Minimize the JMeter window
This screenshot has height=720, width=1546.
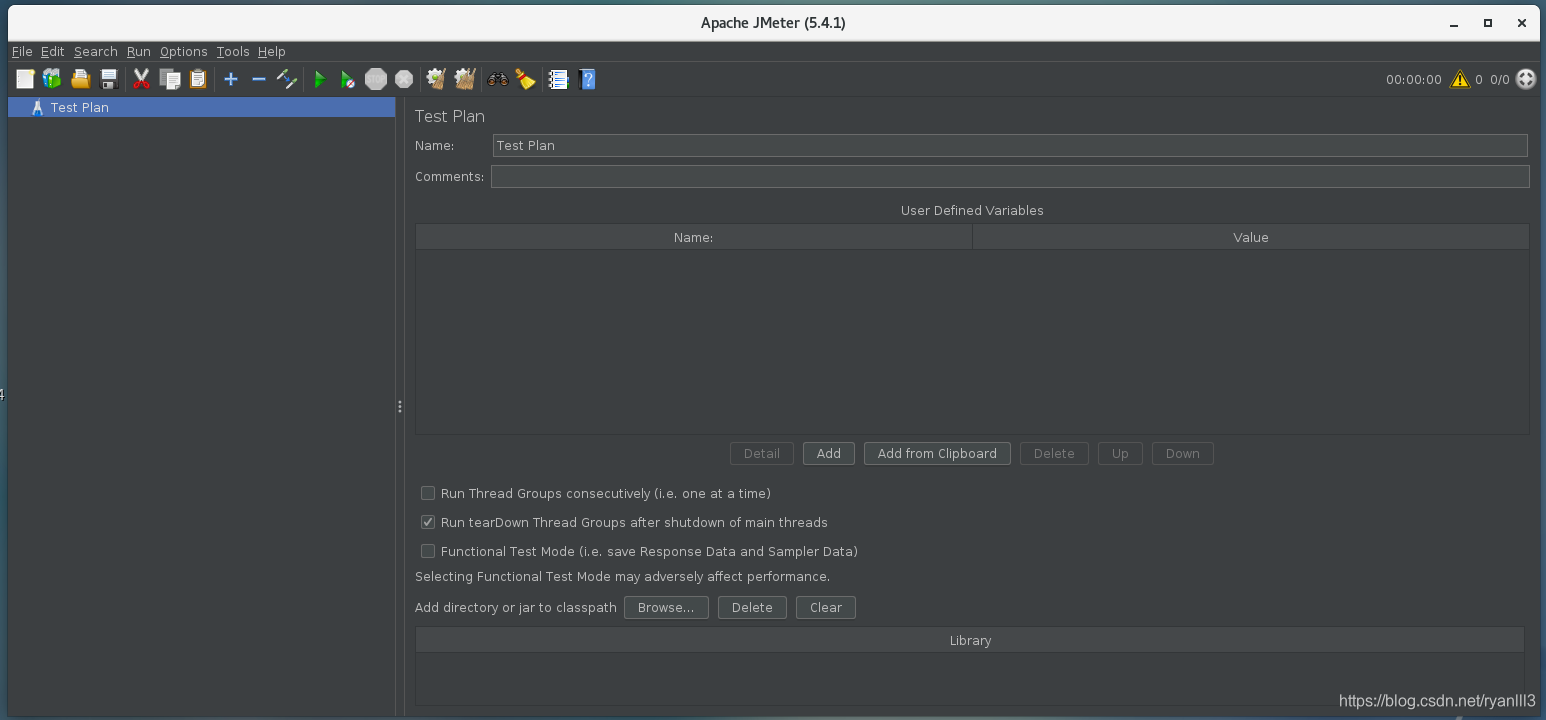pos(1454,22)
